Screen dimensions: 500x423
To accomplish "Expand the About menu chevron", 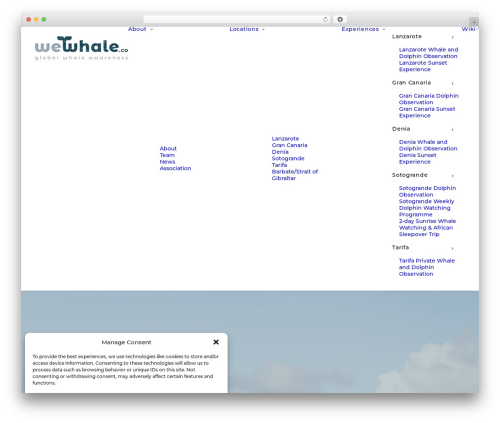I will (x=152, y=29).
